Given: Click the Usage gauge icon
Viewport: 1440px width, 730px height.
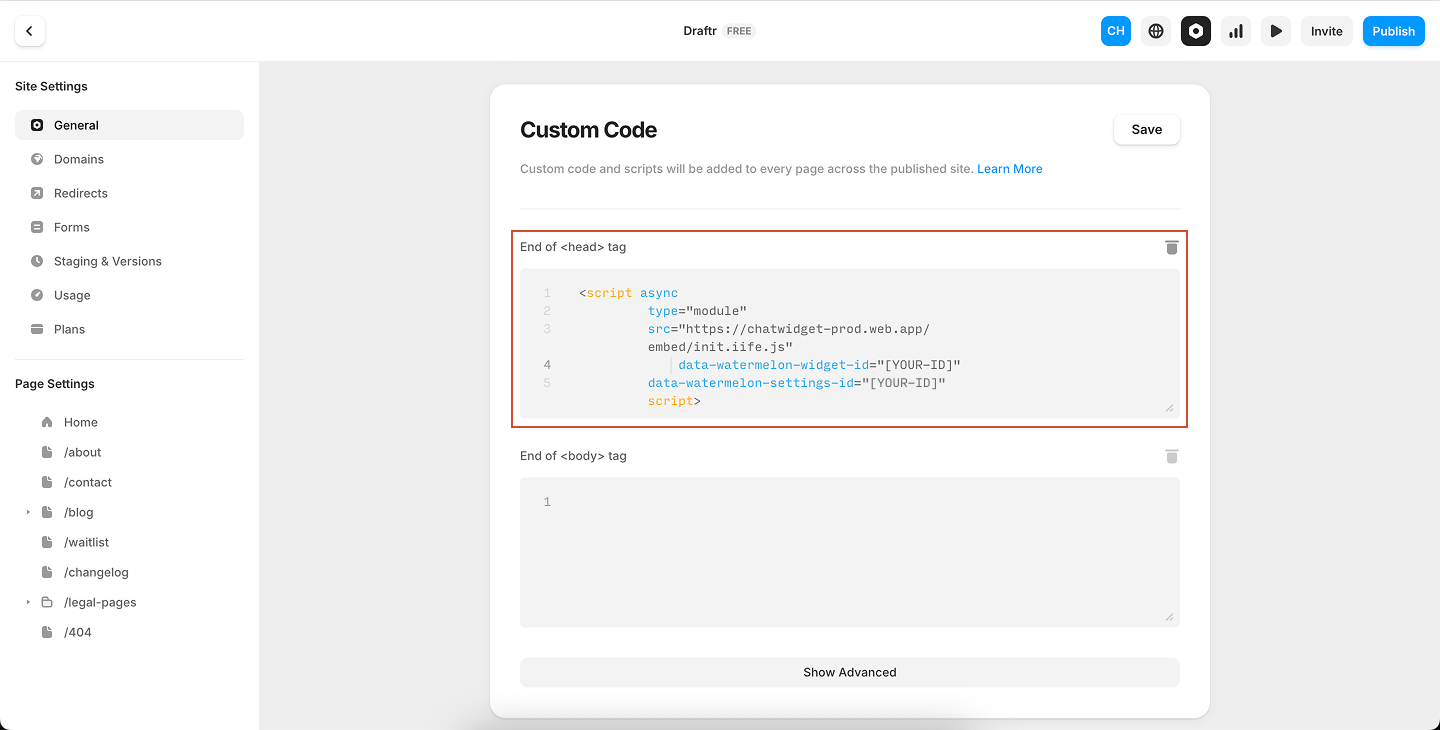Looking at the screenshot, I should point(37,295).
